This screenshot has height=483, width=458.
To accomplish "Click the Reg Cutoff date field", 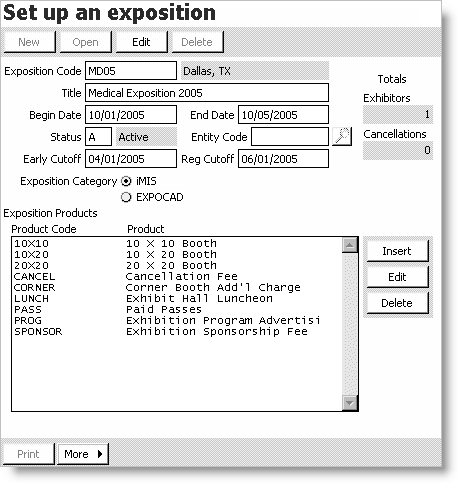I will (283, 159).
